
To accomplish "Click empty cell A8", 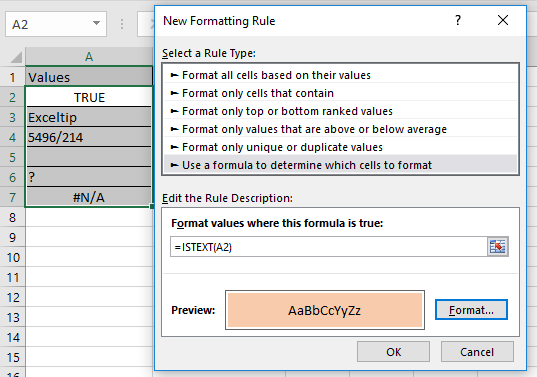I will 89,217.
